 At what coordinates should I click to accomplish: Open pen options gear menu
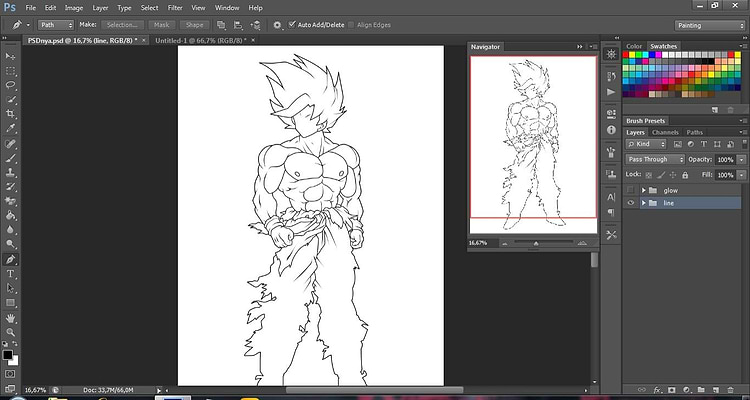[277, 25]
